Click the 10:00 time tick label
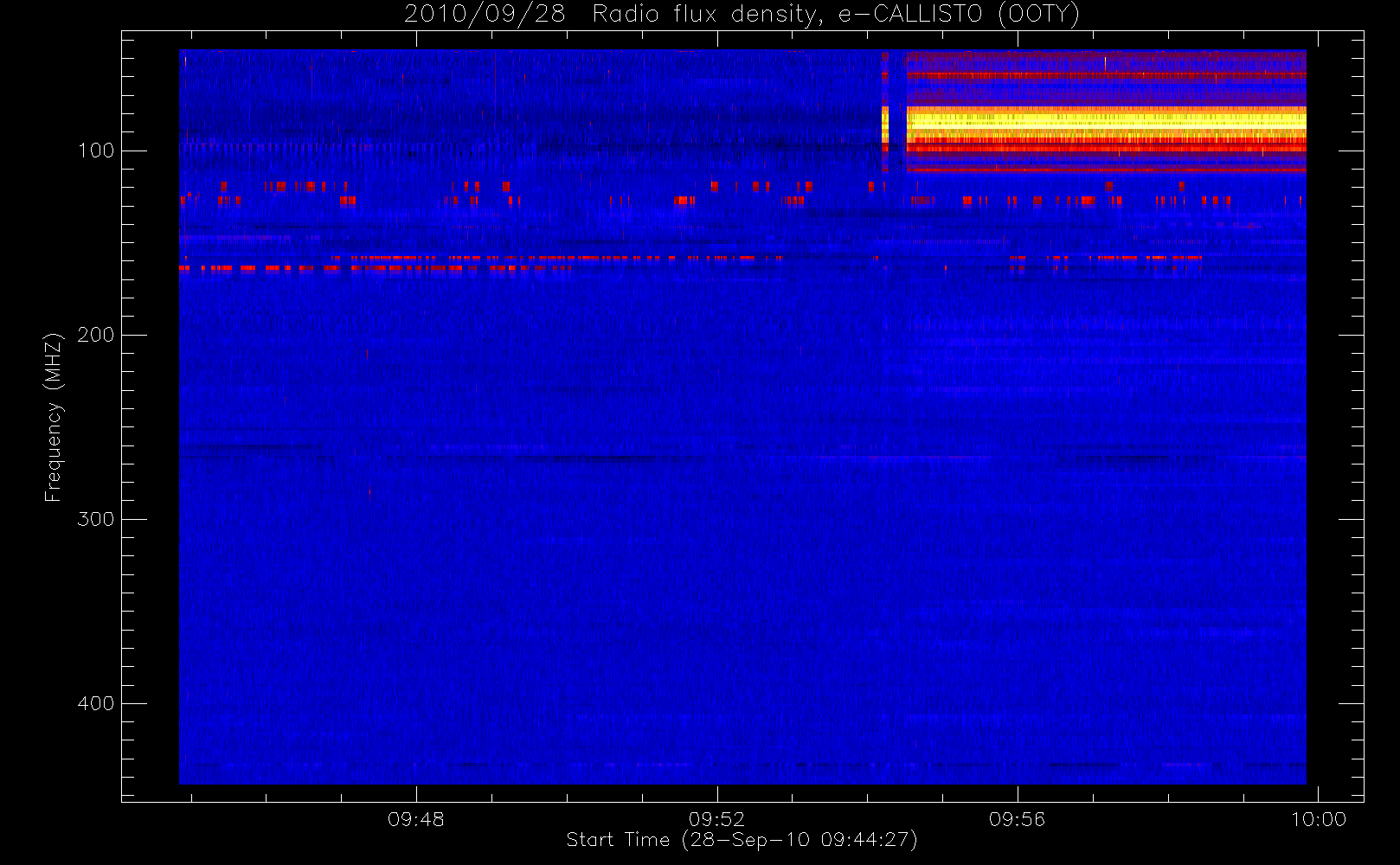Image resolution: width=1400 pixels, height=865 pixels. click(1319, 819)
